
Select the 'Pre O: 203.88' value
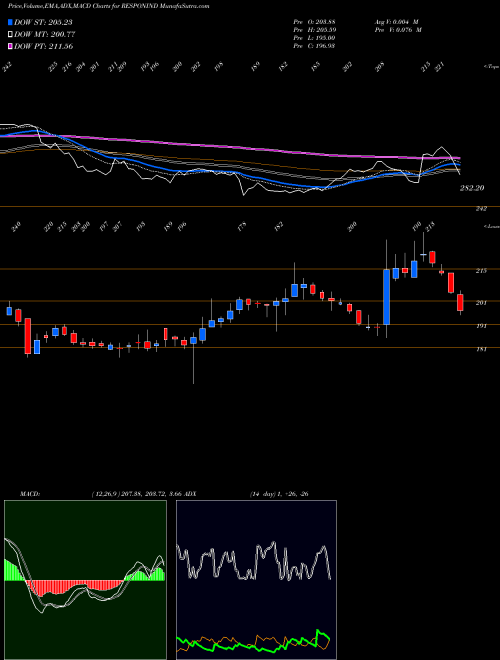314,22
